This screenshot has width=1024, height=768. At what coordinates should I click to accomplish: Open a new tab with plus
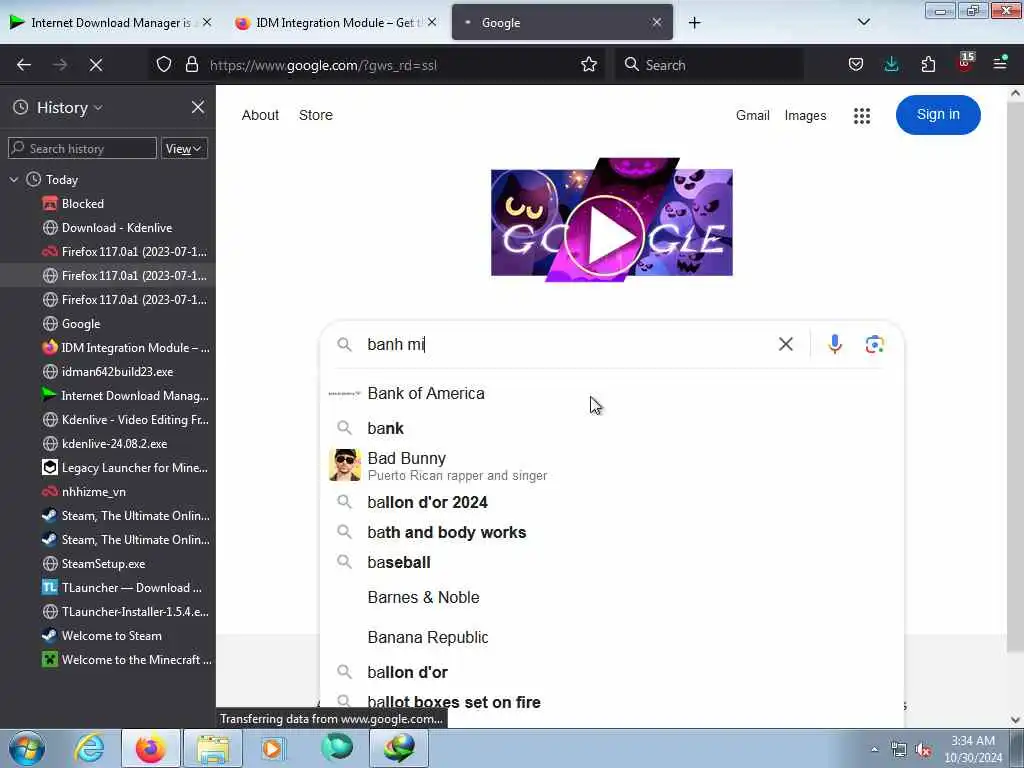pos(695,23)
